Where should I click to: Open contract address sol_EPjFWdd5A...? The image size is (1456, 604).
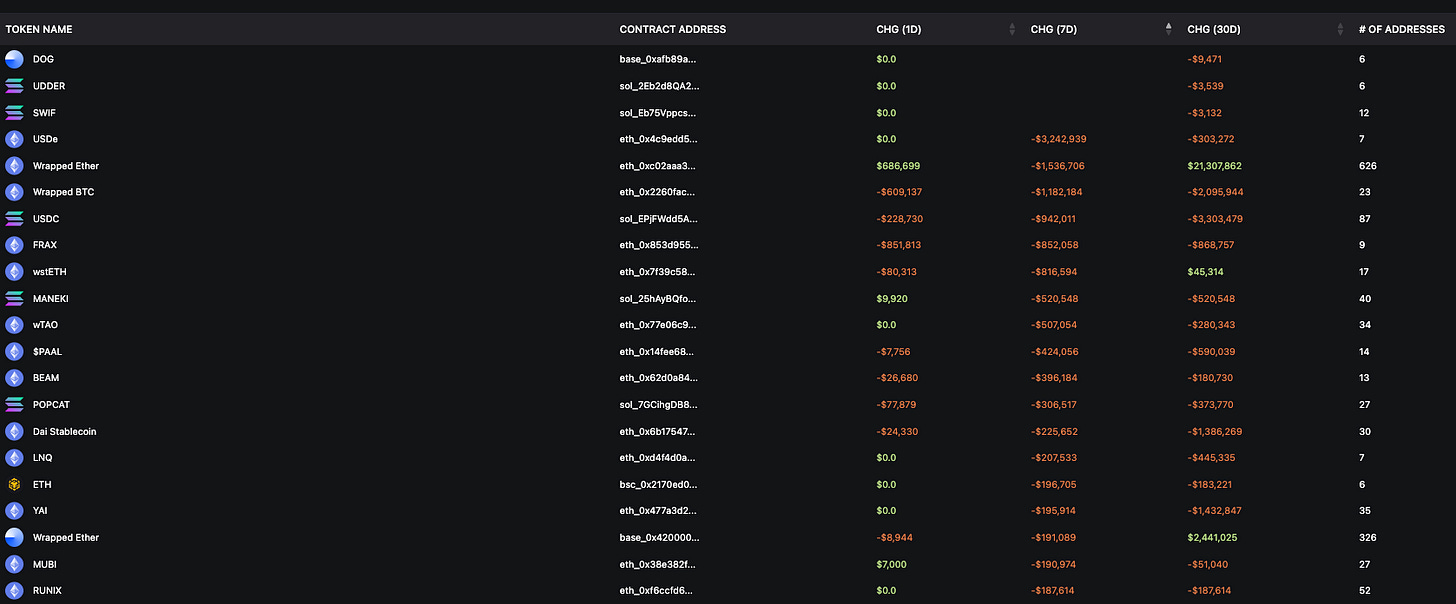(659, 219)
